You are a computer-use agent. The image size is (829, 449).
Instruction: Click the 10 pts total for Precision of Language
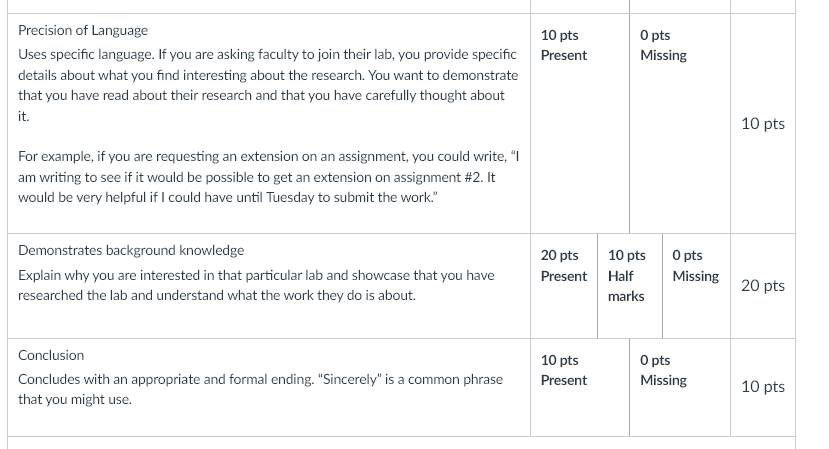(762, 124)
